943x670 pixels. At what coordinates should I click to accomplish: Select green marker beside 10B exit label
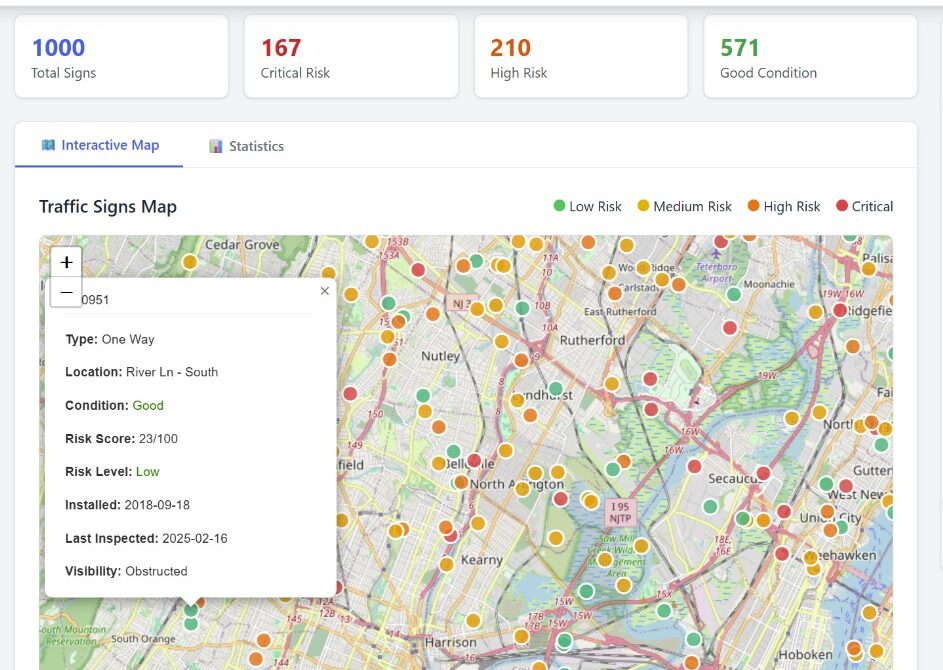coord(522,308)
